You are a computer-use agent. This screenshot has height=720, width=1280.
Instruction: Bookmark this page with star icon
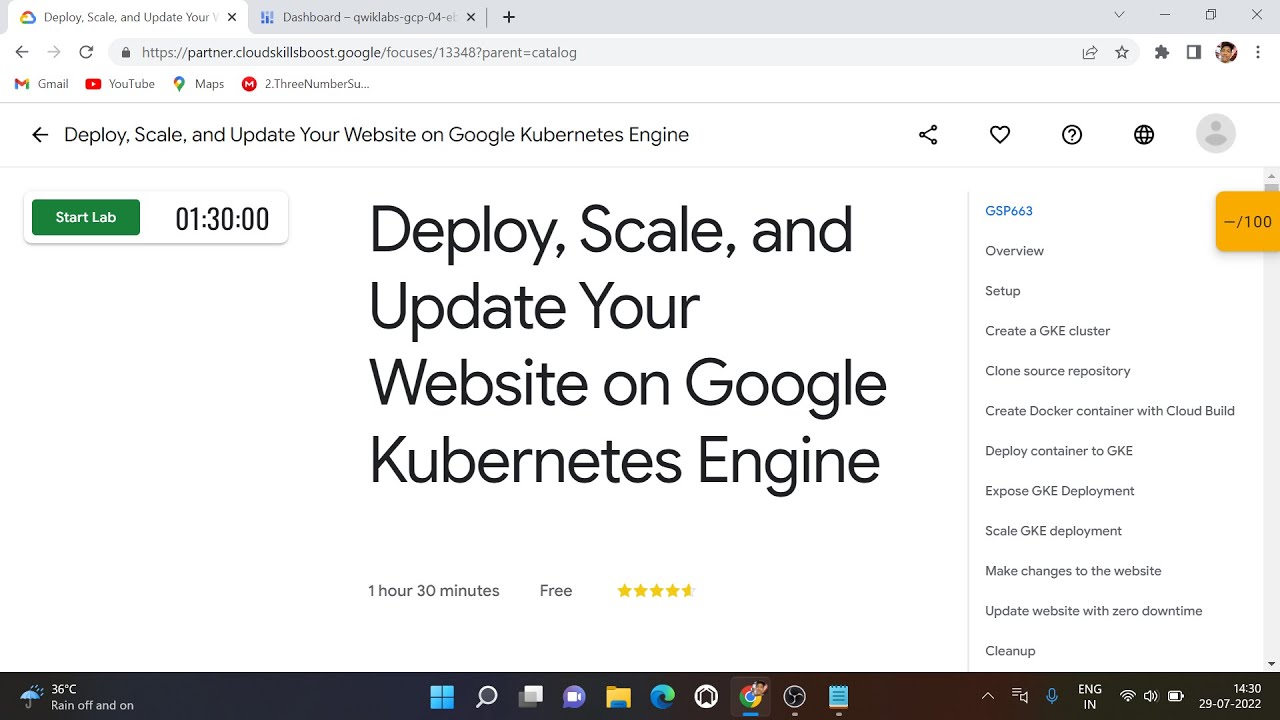click(1122, 52)
